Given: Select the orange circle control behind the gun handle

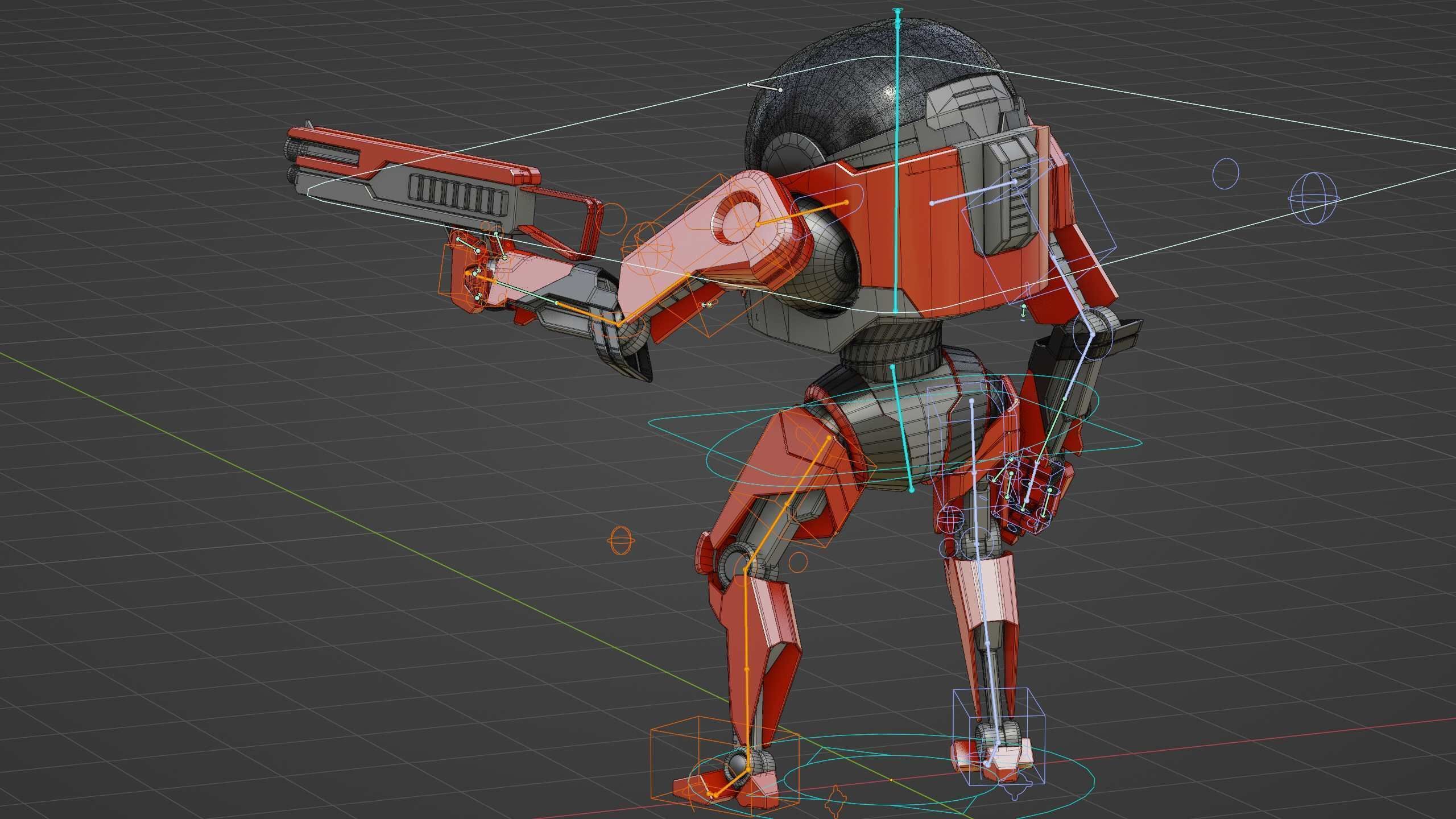Looking at the screenshot, I should click(612, 220).
